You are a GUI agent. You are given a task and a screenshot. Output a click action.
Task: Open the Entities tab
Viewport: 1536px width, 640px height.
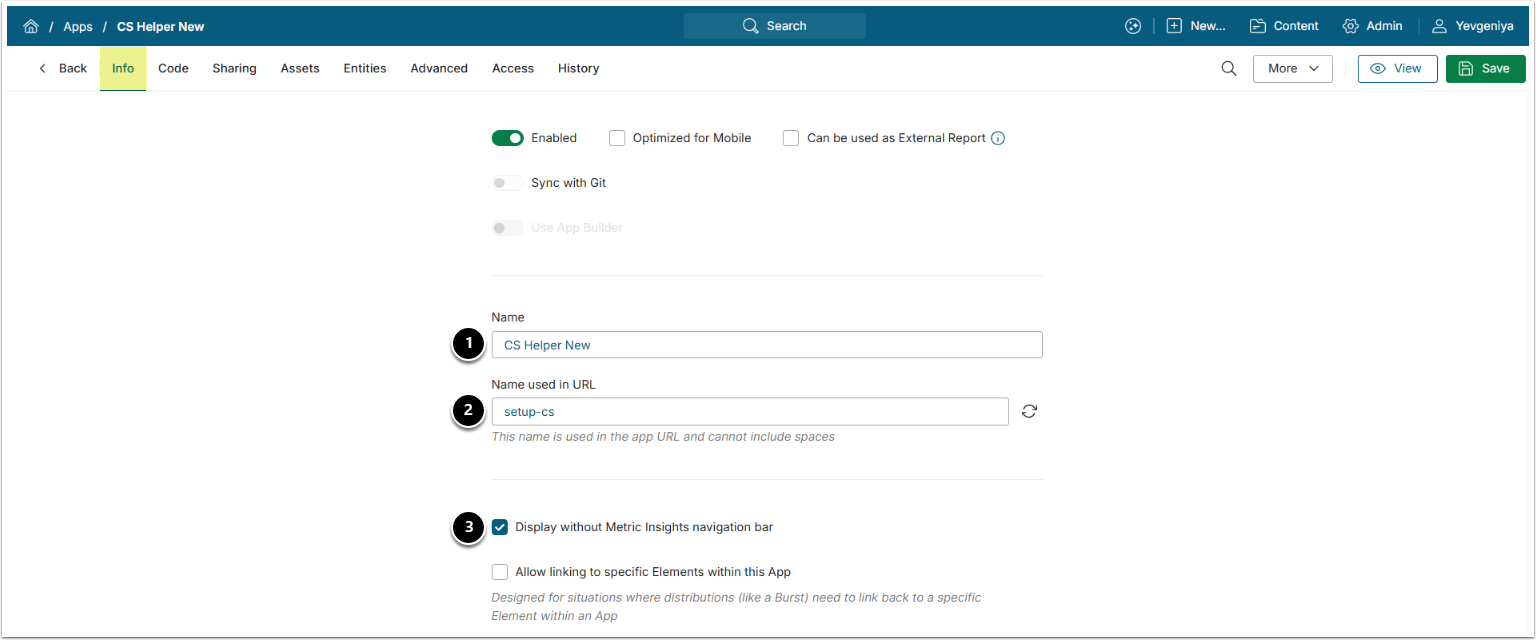(365, 69)
